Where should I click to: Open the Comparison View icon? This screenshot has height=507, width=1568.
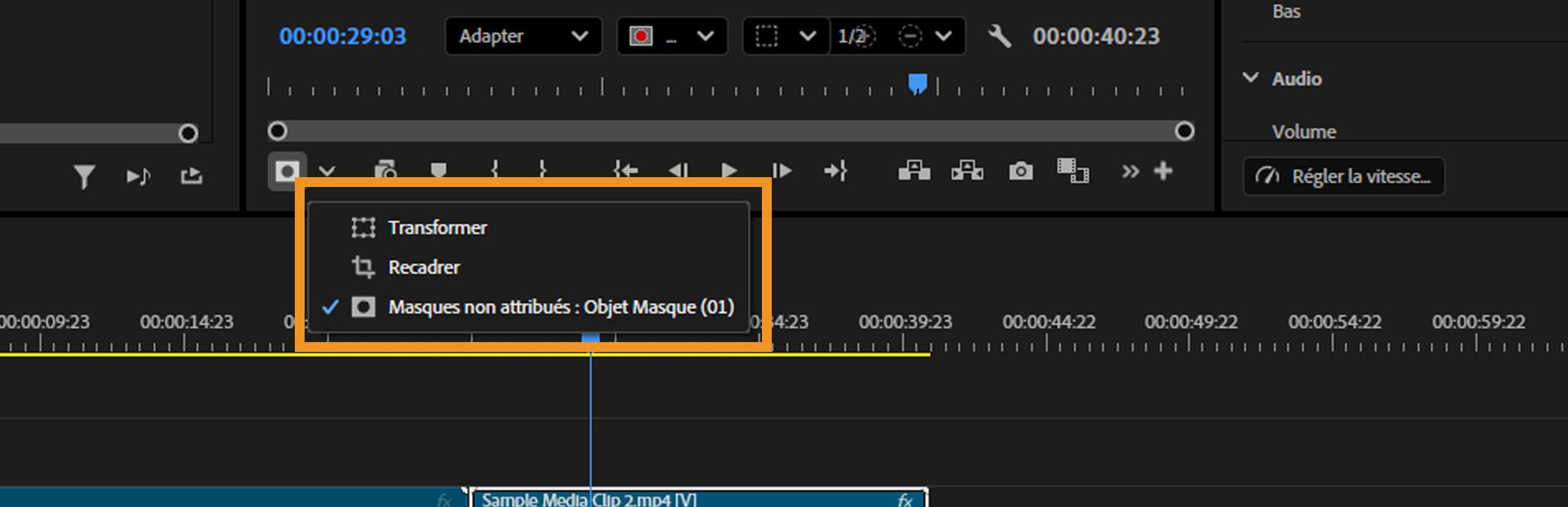tap(1072, 171)
